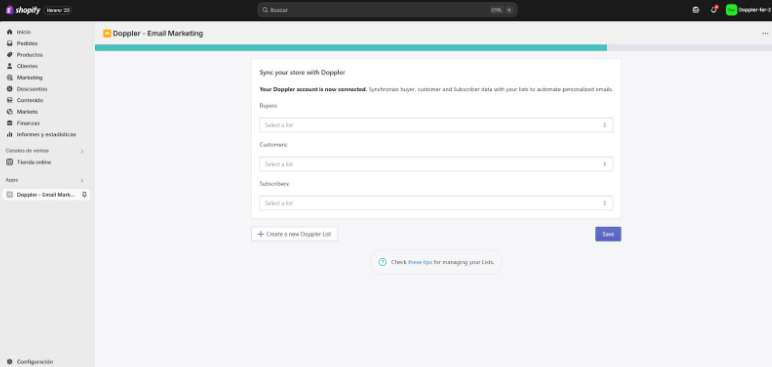Click the 'Sync your store with Doppler' heading
This screenshot has width=772, height=367.
[x=302, y=72]
